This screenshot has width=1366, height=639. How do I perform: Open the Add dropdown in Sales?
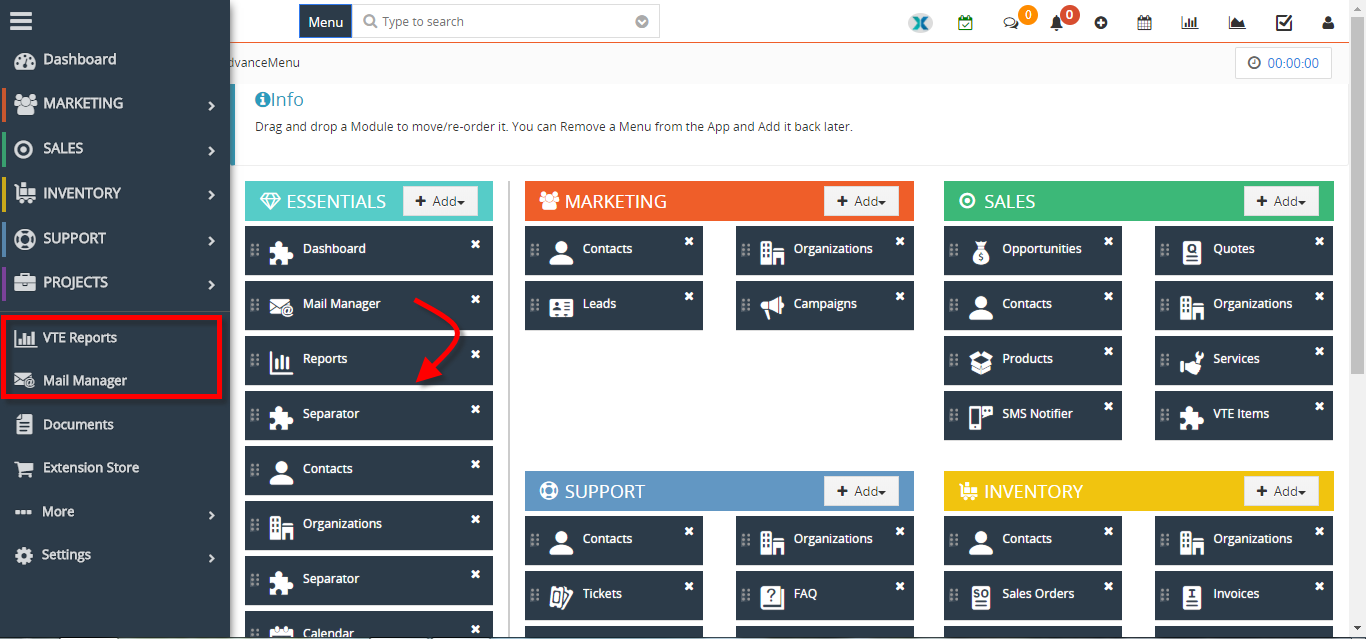click(x=1281, y=201)
